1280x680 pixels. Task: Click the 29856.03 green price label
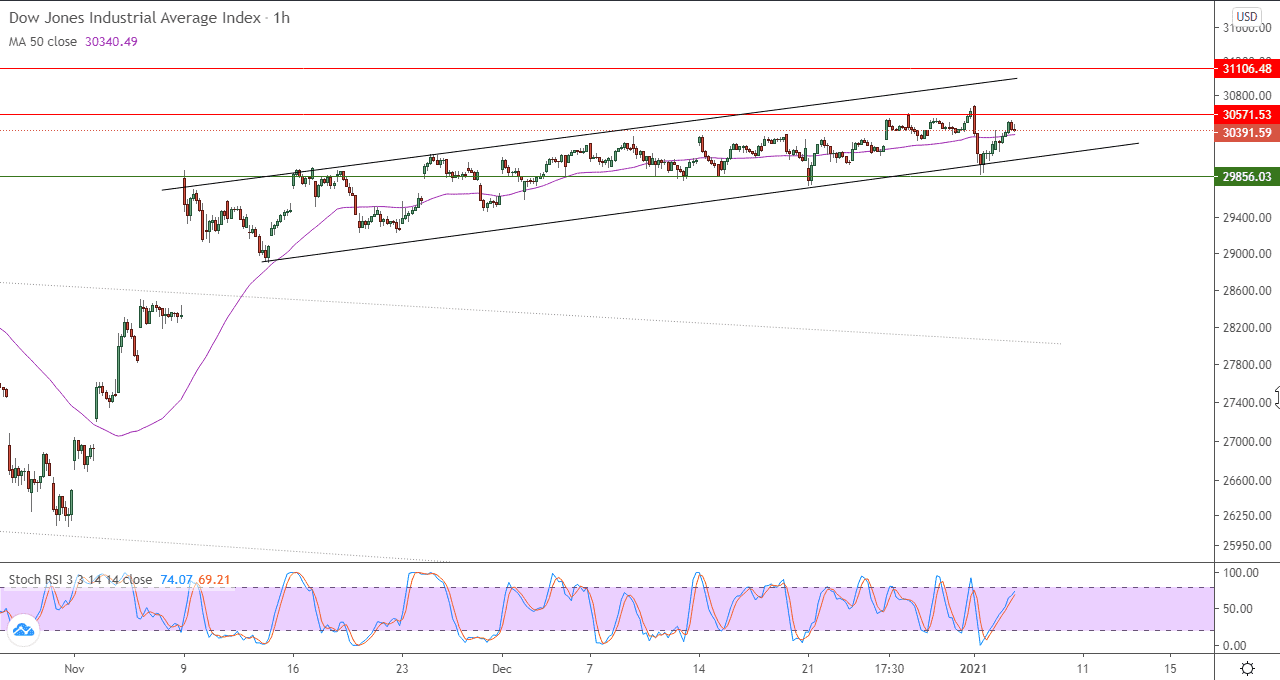pos(1246,176)
